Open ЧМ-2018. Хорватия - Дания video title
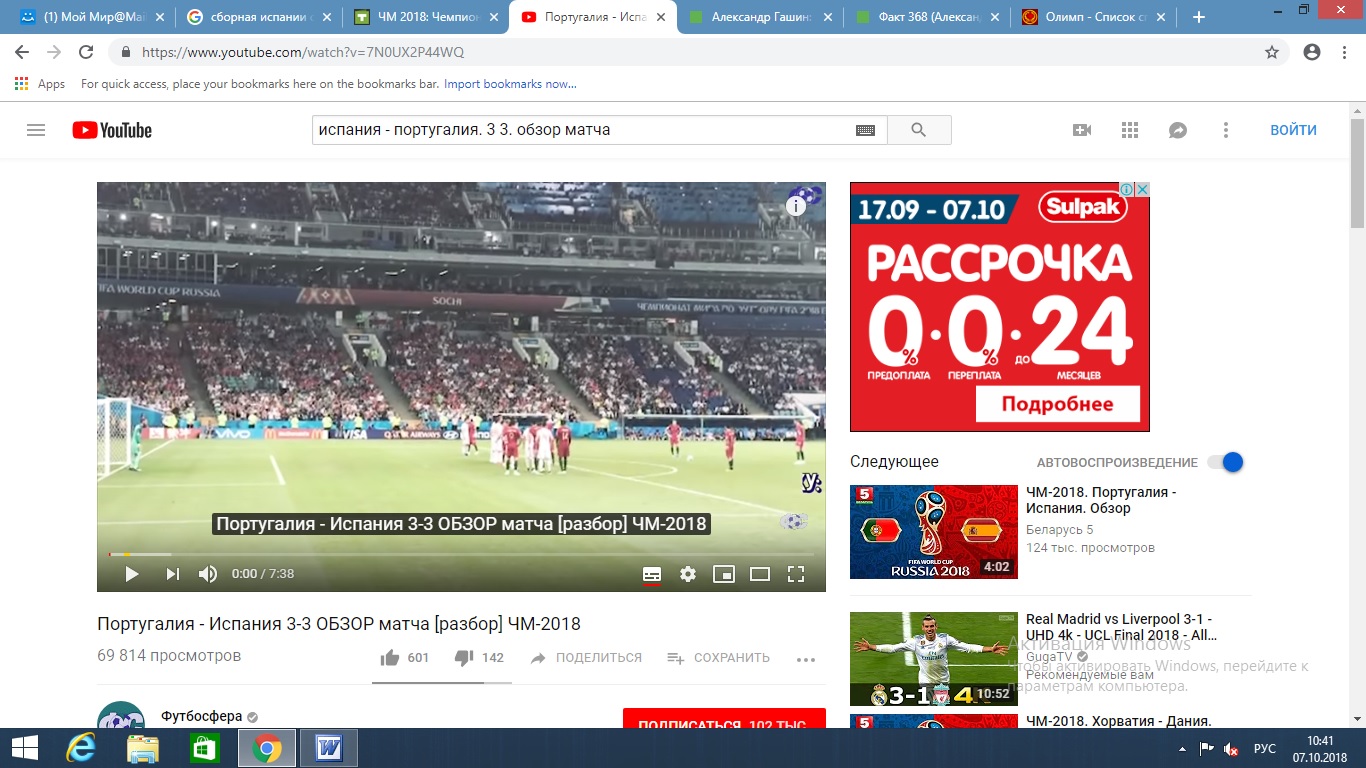This screenshot has width=1366, height=768. click(1119, 721)
